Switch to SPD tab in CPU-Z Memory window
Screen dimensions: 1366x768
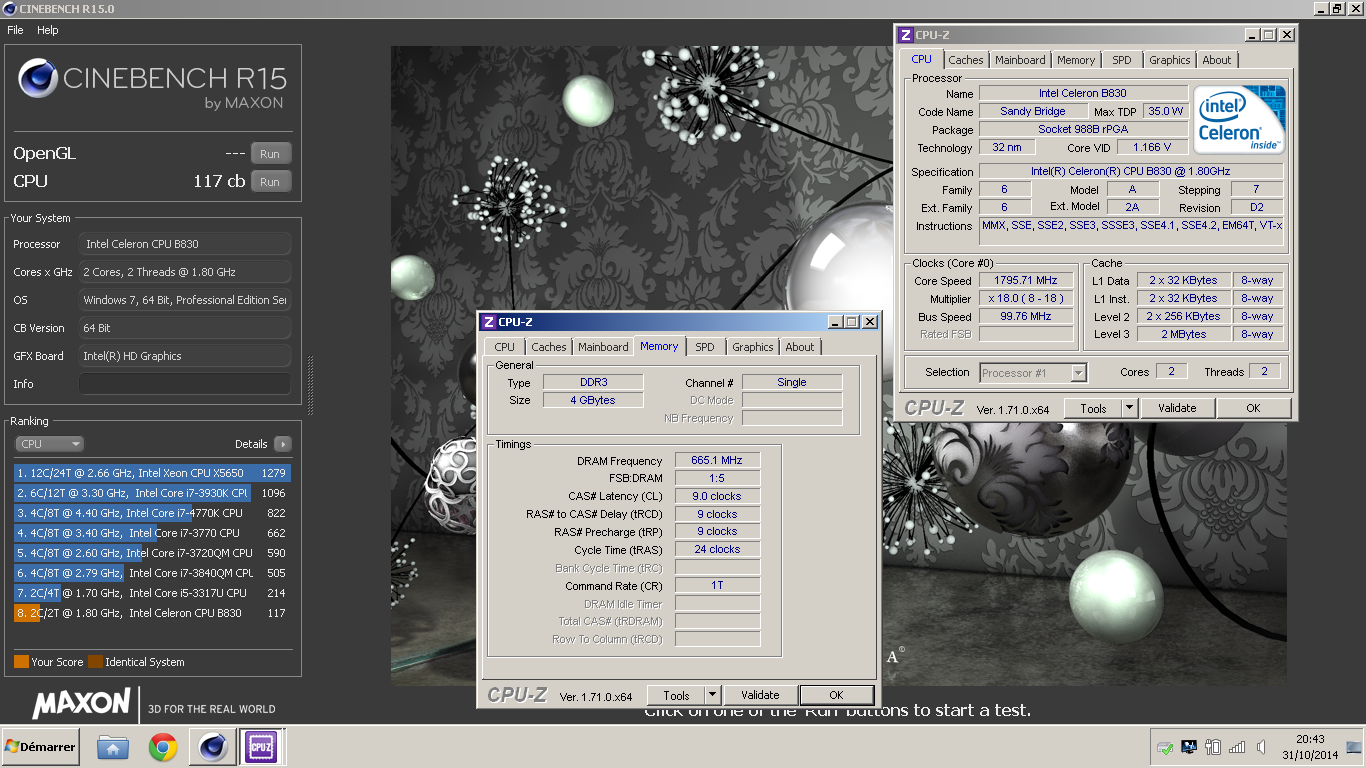705,347
